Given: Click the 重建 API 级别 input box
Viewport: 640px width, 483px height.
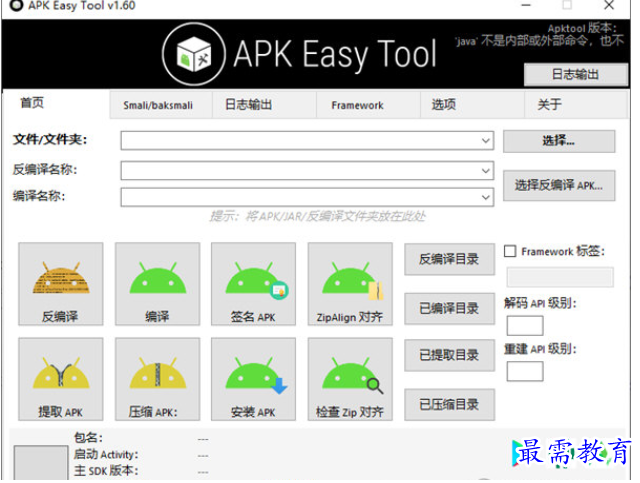Looking at the screenshot, I should [525, 372].
